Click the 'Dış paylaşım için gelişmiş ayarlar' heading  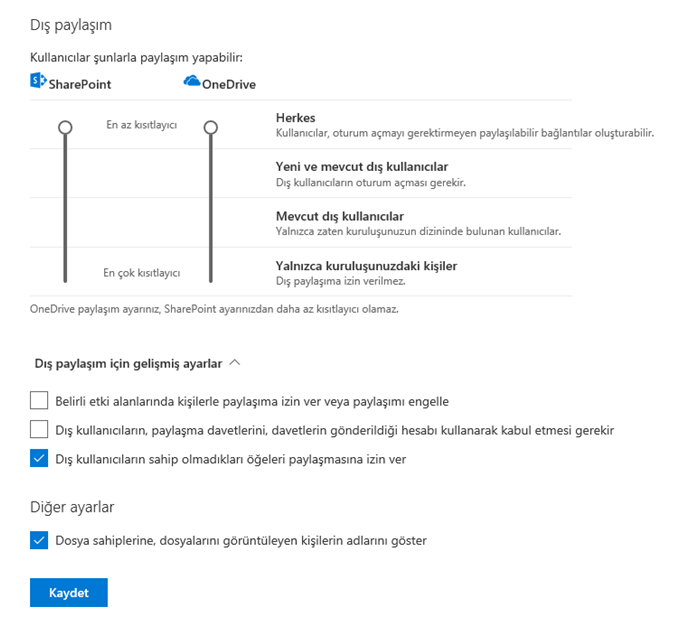click(128, 364)
